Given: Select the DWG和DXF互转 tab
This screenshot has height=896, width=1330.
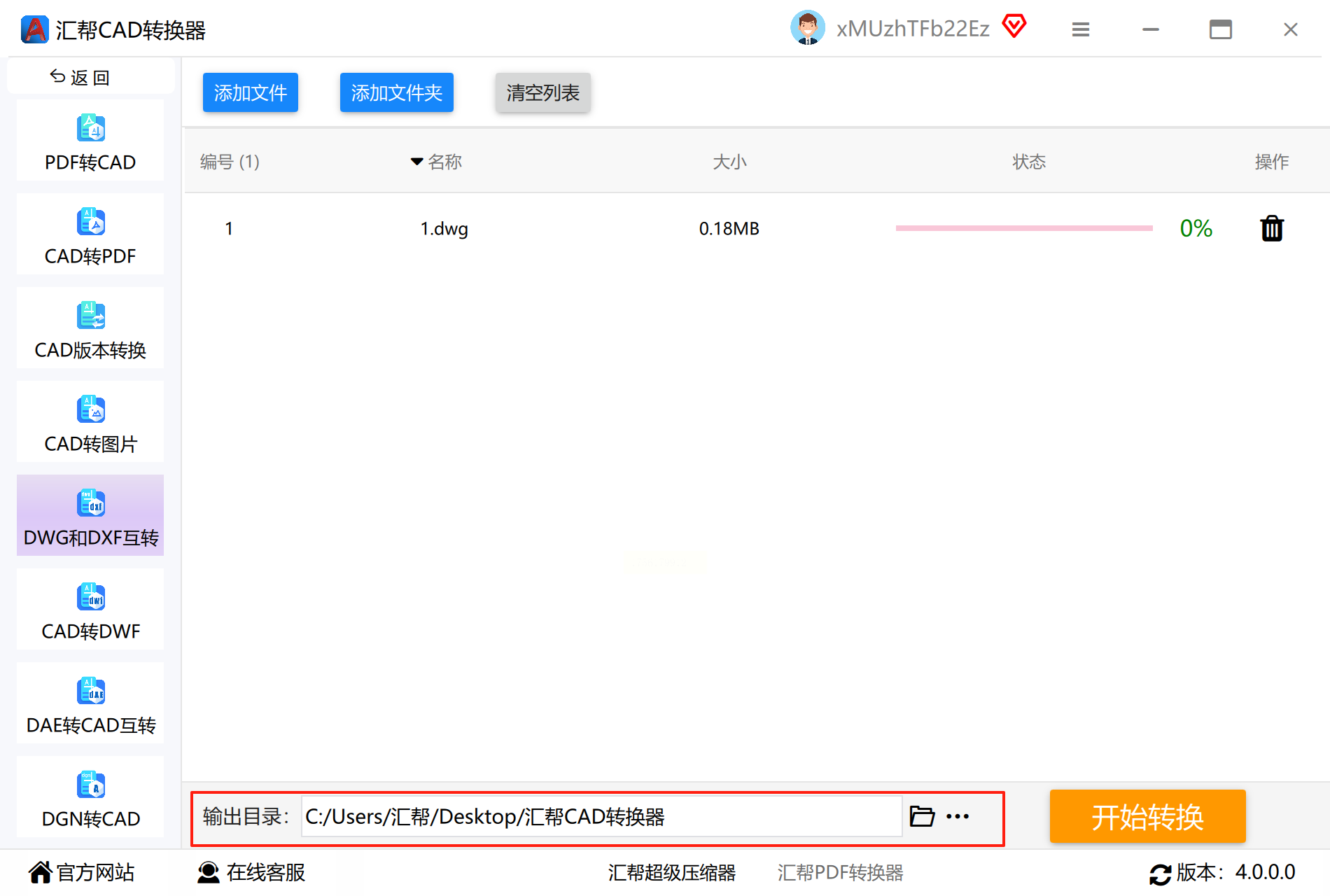Looking at the screenshot, I should 90,516.
